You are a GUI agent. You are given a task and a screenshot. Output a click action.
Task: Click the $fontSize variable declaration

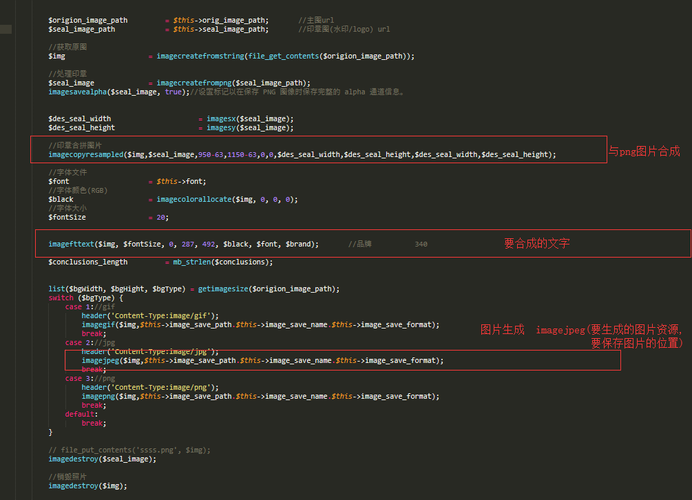point(67,217)
